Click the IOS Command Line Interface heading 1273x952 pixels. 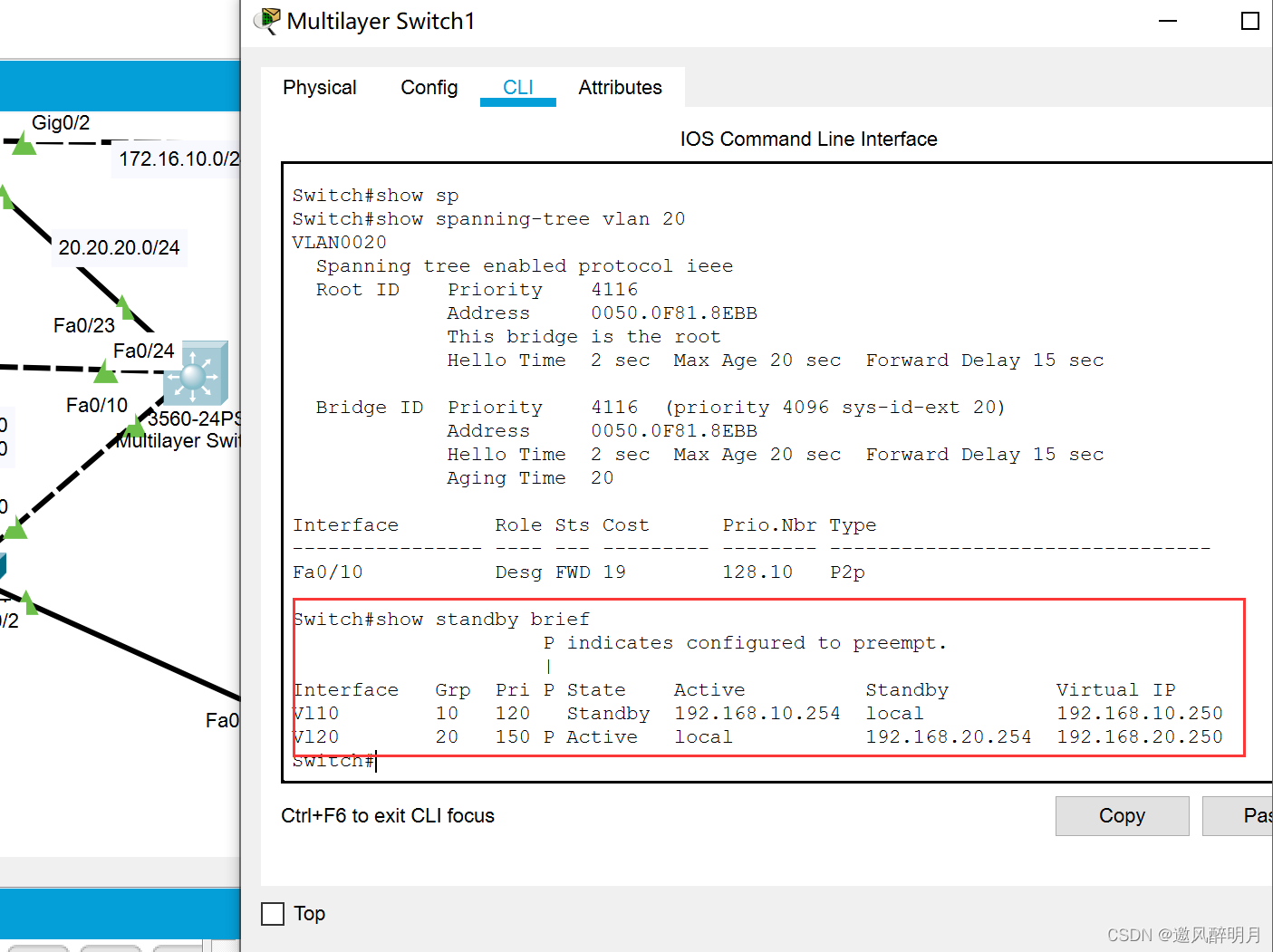tap(809, 139)
